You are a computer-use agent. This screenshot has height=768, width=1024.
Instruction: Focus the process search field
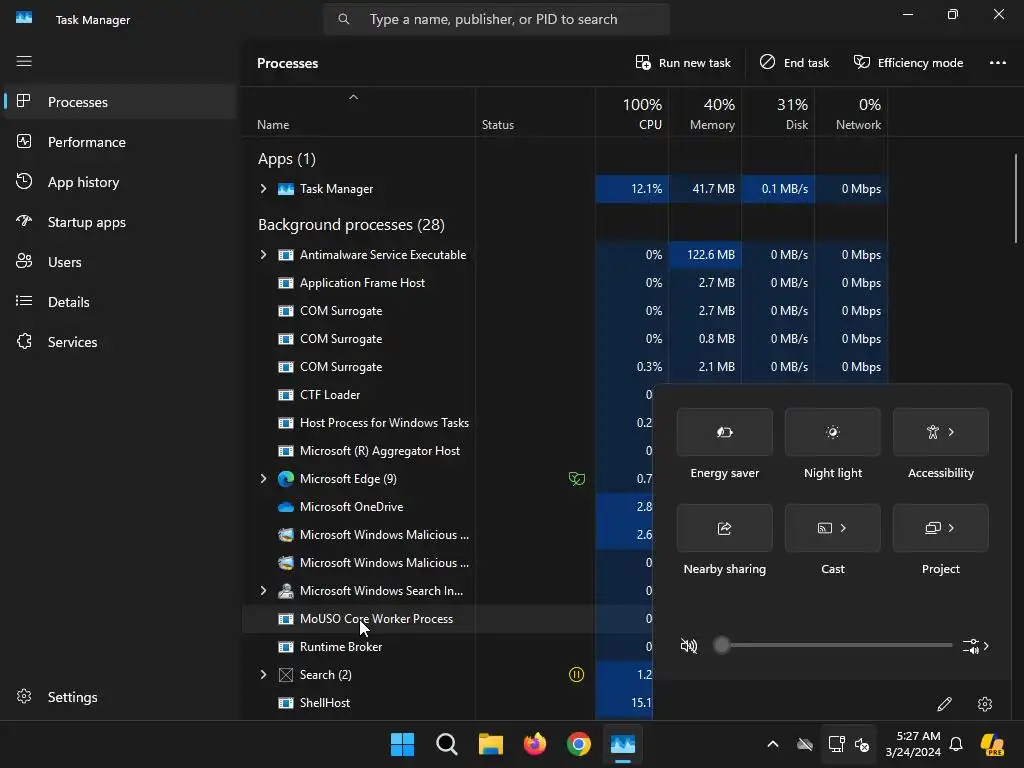(496, 20)
